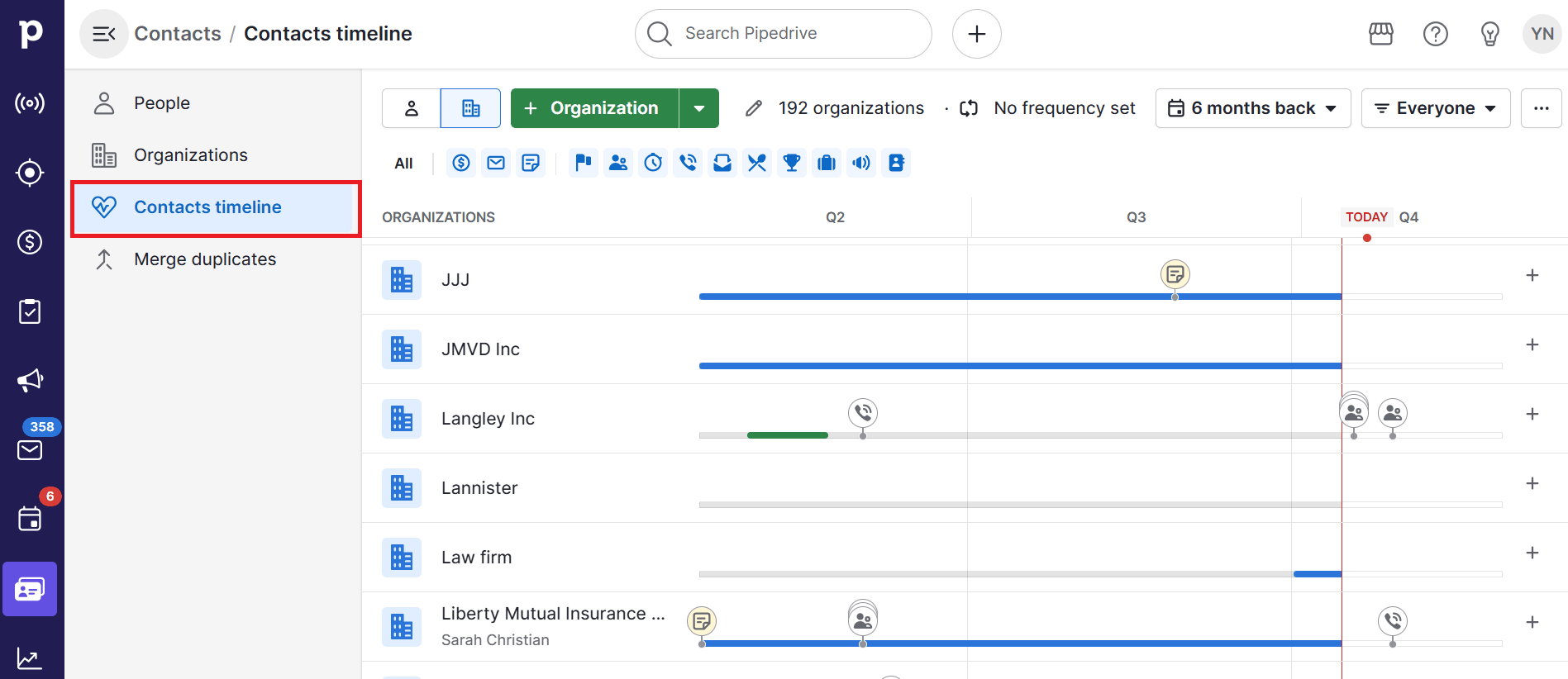This screenshot has width=1568, height=679.
Task: Open Liberty Mutual Insurance organization
Action: pyautogui.click(x=553, y=614)
